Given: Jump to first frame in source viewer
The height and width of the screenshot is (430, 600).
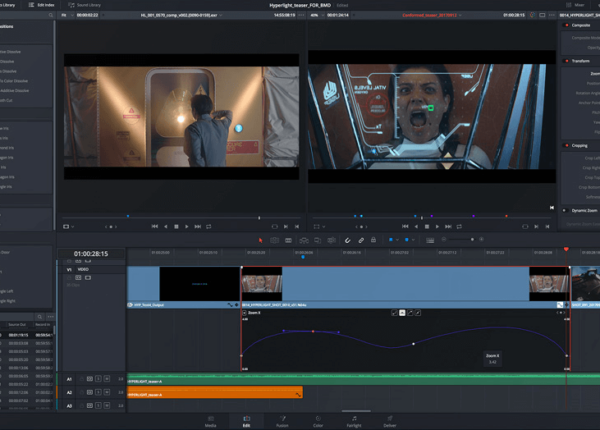Looking at the screenshot, I should [155, 226].
